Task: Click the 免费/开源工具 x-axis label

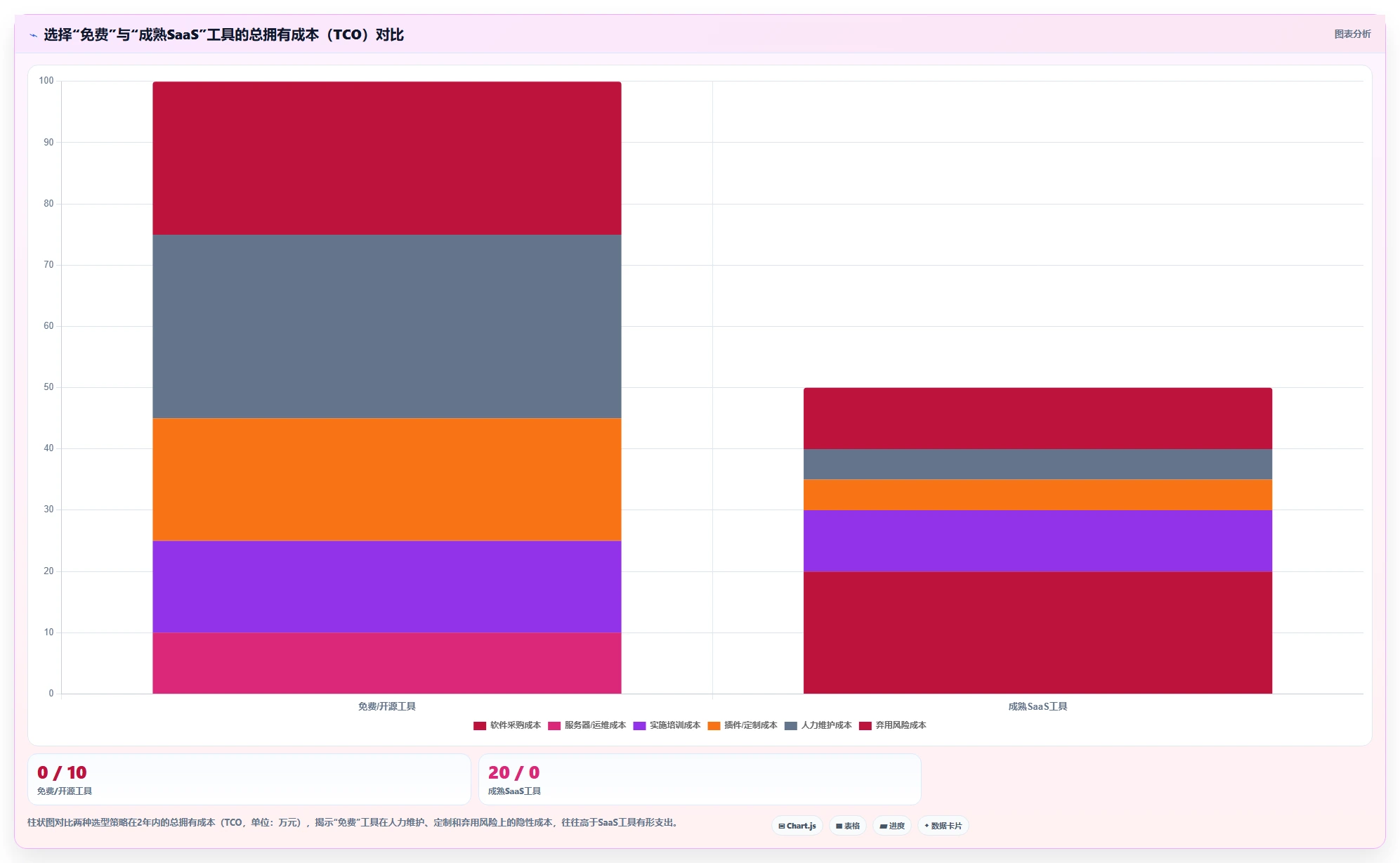Action: (387, 706)
